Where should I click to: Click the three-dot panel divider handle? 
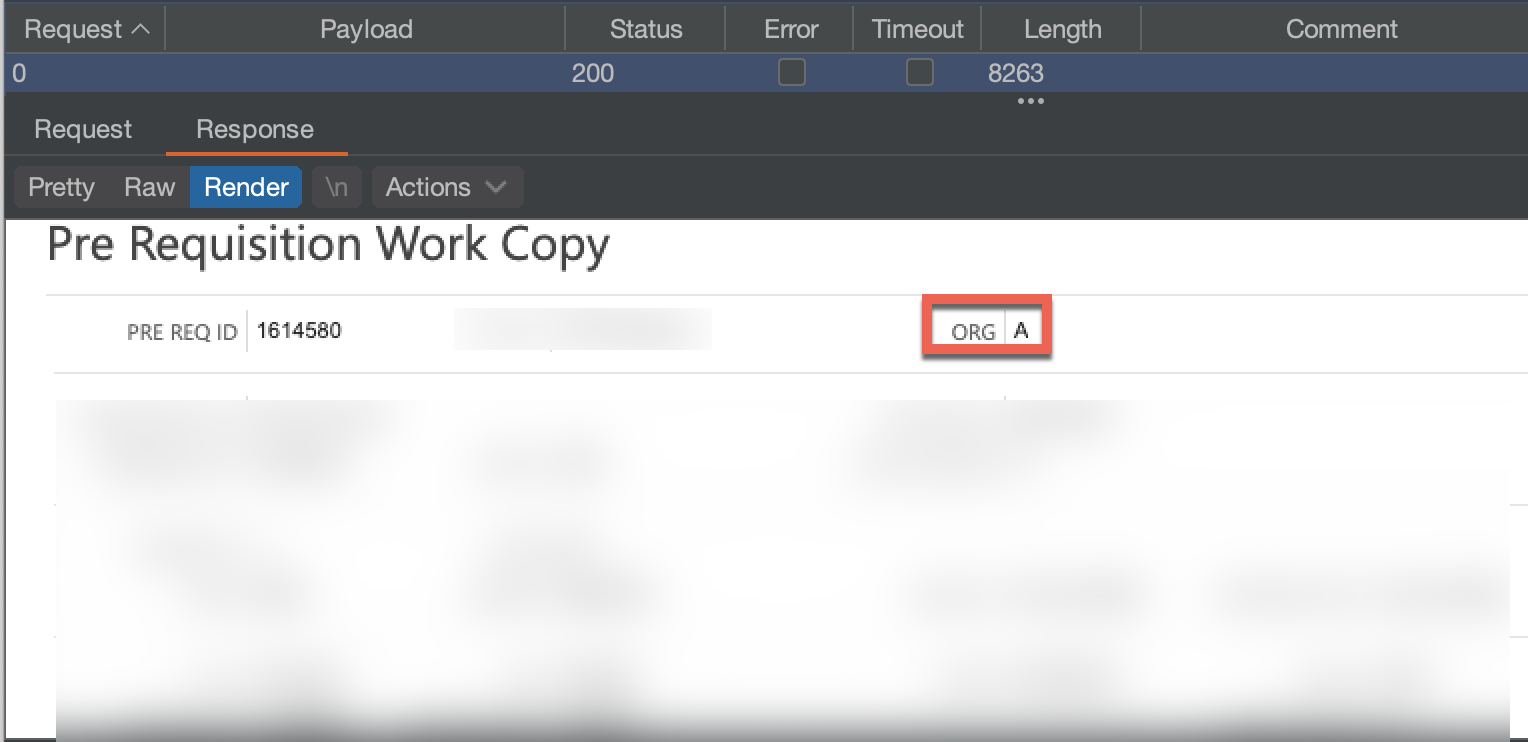point(1030,101)
